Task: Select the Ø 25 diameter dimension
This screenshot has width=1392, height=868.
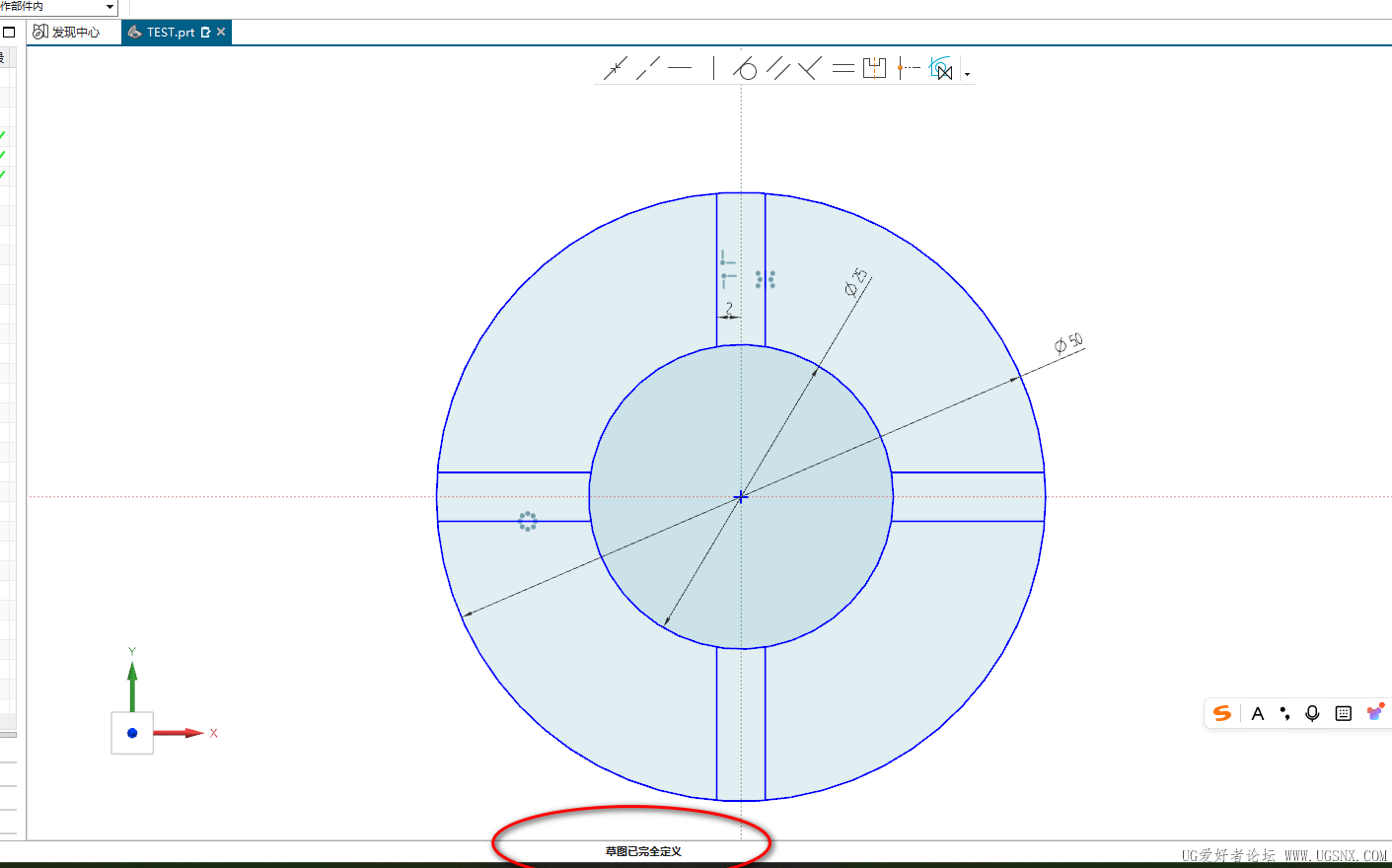Action: 856,282
